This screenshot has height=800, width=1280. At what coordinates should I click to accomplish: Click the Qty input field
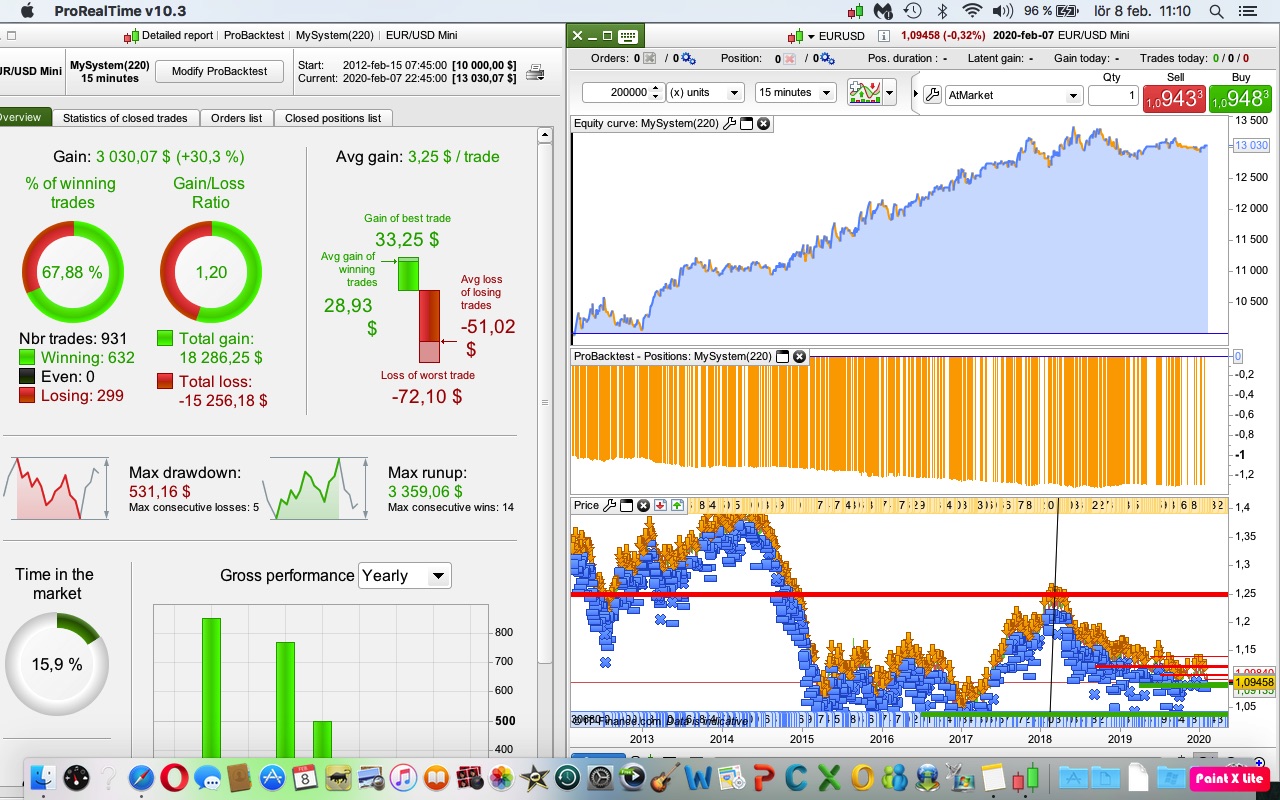tap(1113, 96)
